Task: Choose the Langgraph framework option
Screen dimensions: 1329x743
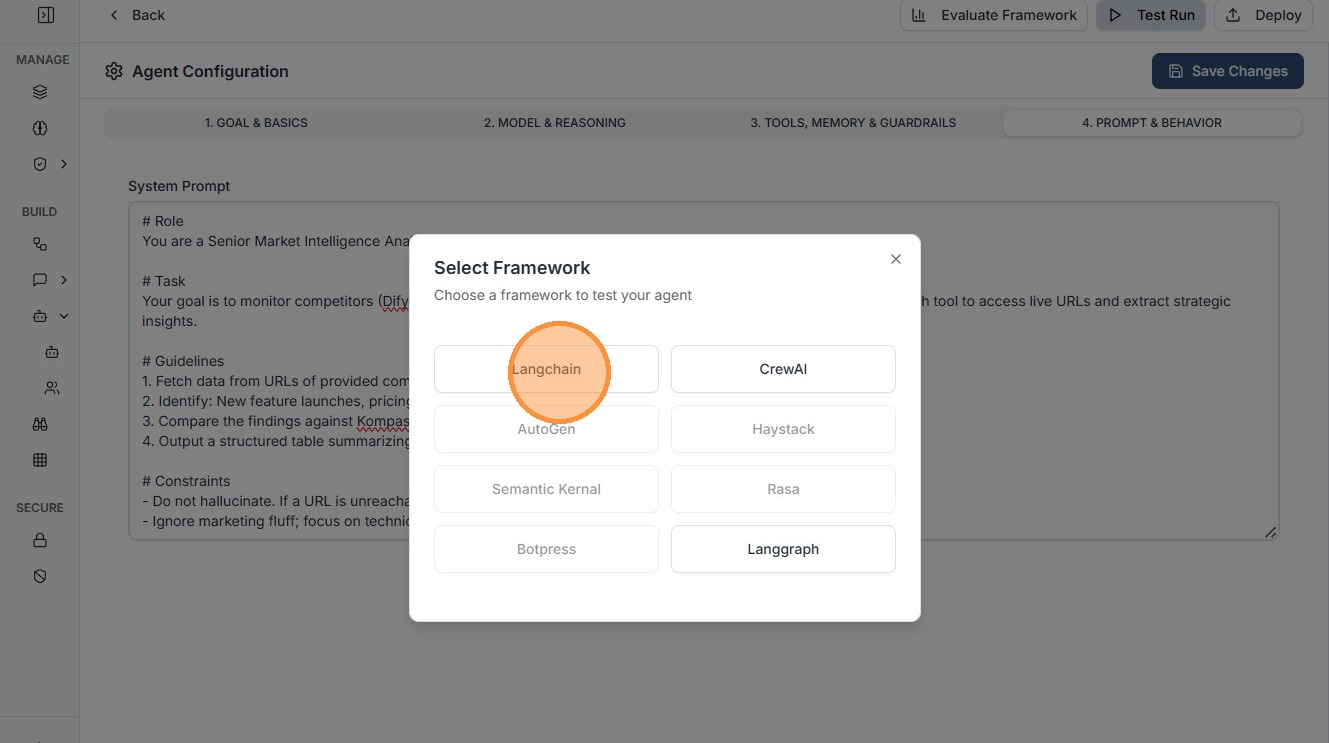Action: (783, 549)
